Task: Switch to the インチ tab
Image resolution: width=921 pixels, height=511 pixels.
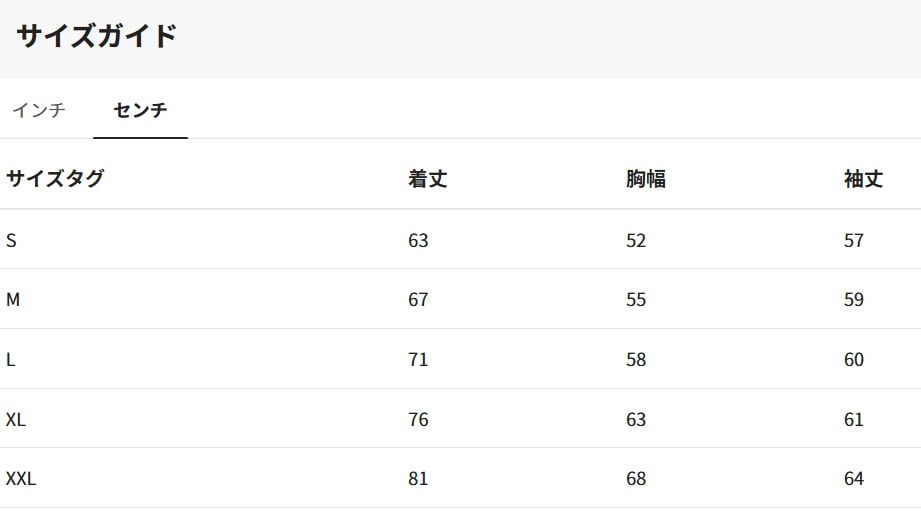Action: click(x=39, y=110)
